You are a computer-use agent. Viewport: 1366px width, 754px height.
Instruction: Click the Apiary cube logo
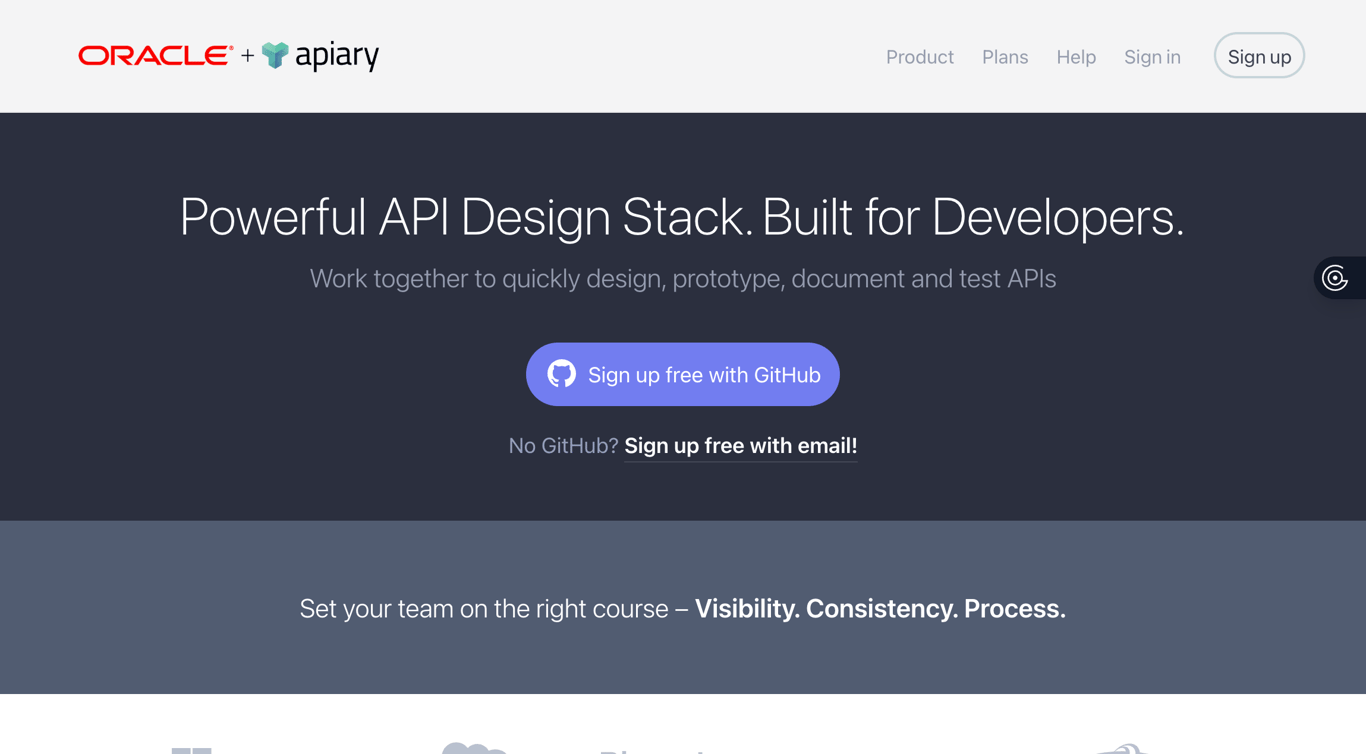[x=275, y=56]
